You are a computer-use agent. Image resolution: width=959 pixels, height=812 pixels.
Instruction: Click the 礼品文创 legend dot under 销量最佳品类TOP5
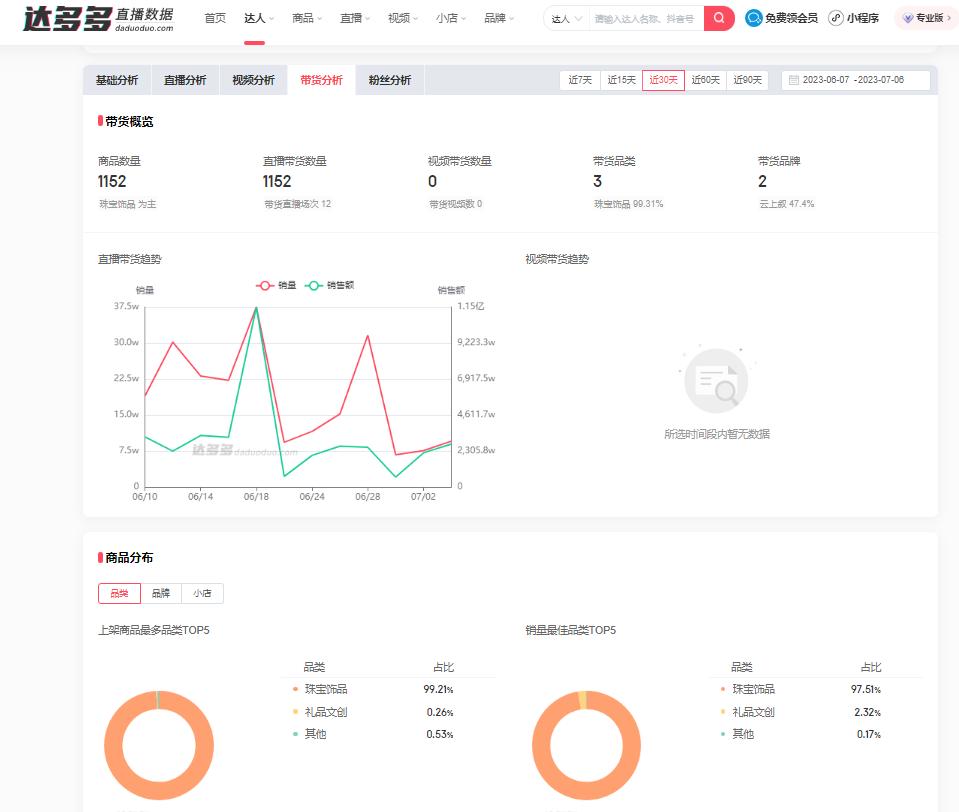[x=722, y=712]
